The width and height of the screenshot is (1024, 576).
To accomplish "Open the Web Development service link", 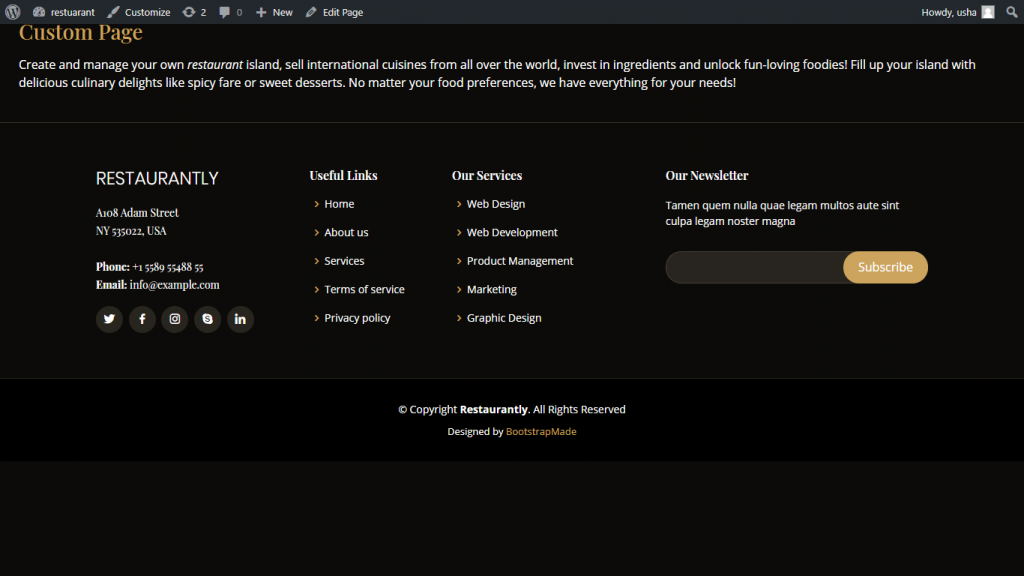I will [x=512, y=232].
